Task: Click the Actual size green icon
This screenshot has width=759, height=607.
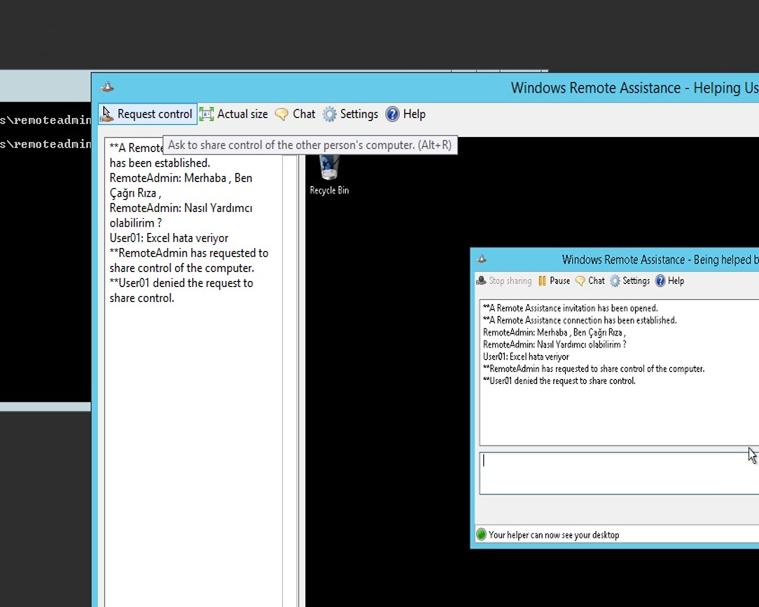Action: 207,114
